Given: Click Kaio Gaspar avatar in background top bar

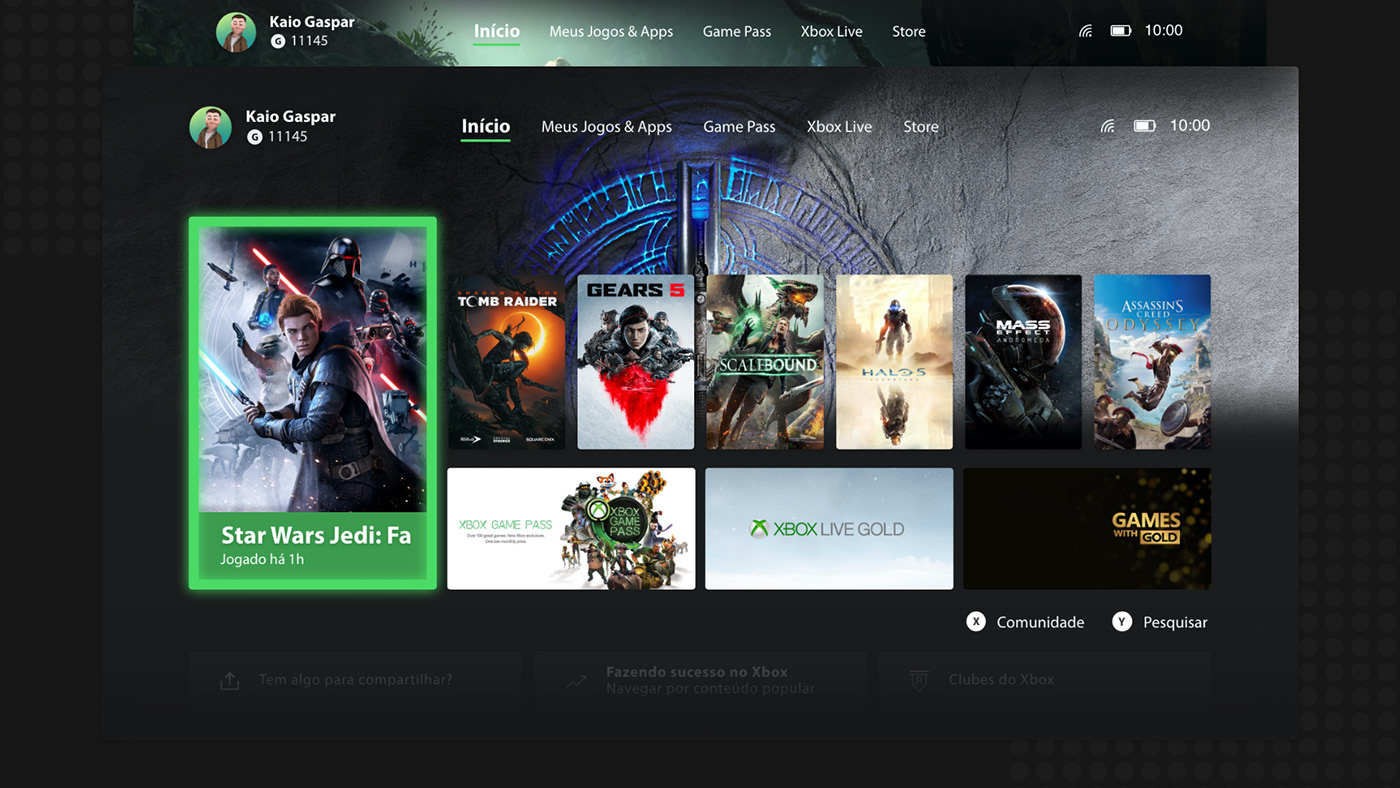Looking at the screenshot, I should pyautogui.click(x=236, y=32).
